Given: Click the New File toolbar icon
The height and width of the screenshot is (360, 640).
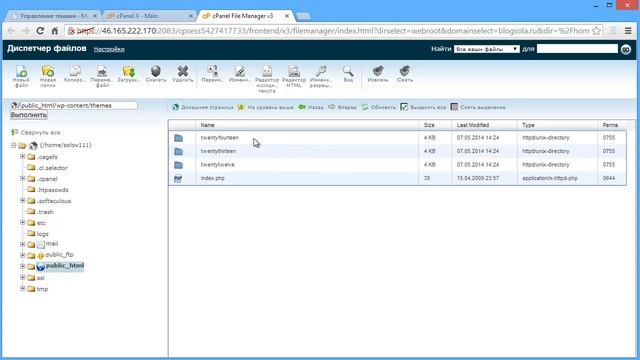Looking at the screenshot, I should [x=21, y=71].
